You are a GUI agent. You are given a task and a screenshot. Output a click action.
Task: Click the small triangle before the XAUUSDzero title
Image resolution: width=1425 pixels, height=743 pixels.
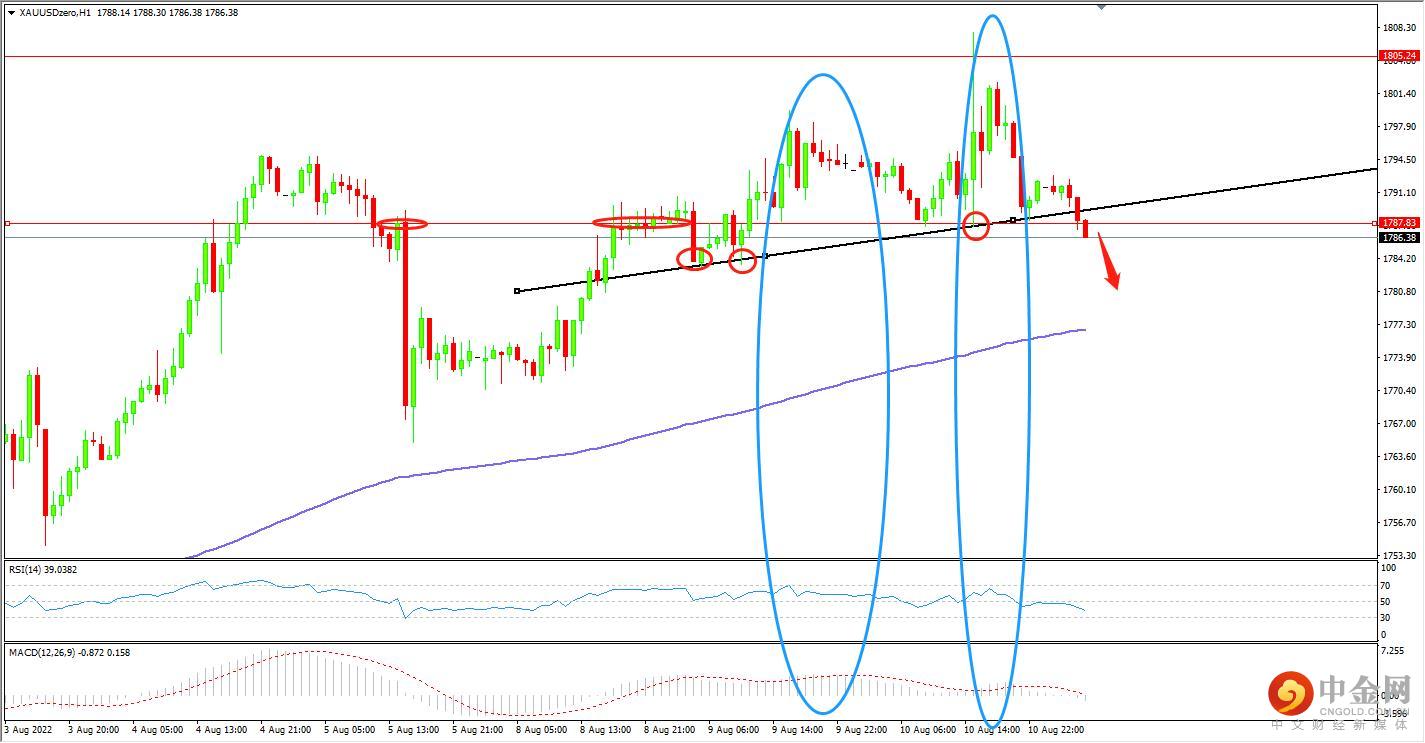click(12, 13)
